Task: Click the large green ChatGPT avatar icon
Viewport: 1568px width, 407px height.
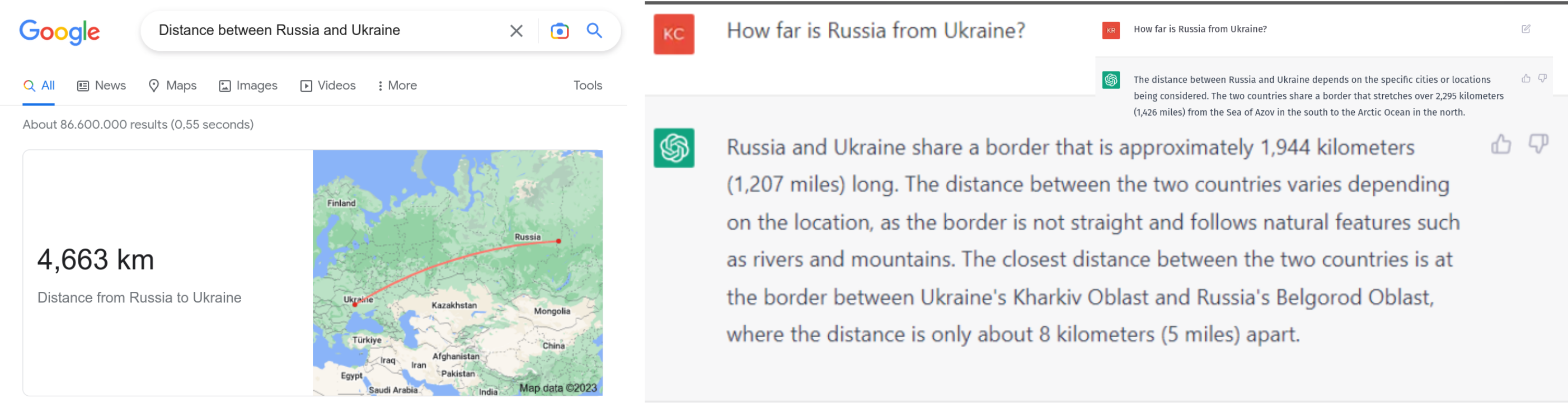Action: (673, 148)
